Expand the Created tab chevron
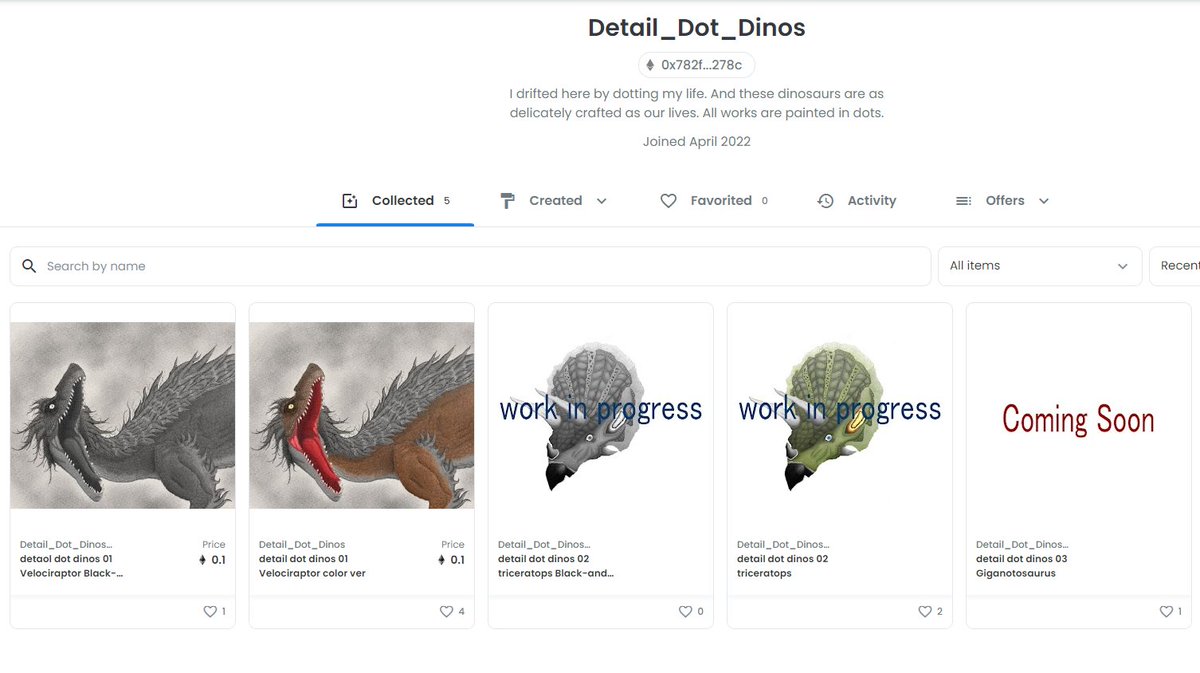The image size is (1200, 673). click(x=601, y=201)
